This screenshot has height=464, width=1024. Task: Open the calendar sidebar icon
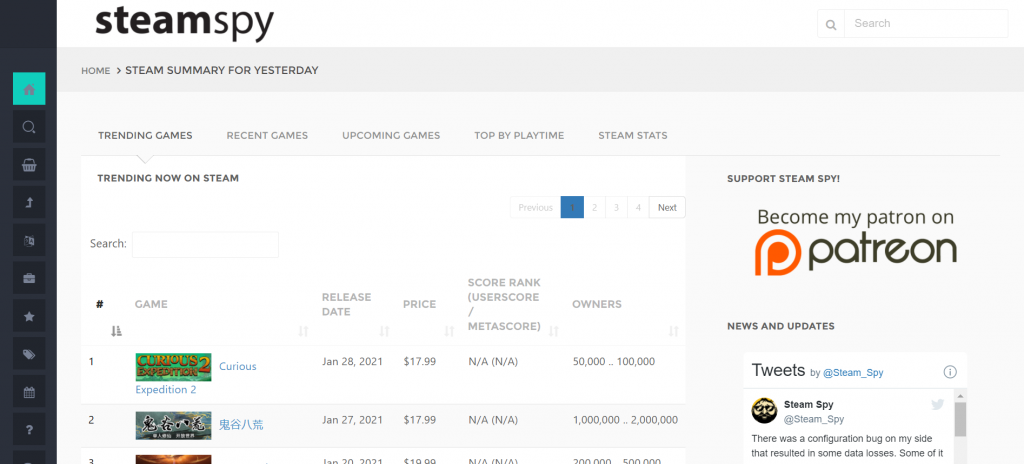click(x=29, y=392)
